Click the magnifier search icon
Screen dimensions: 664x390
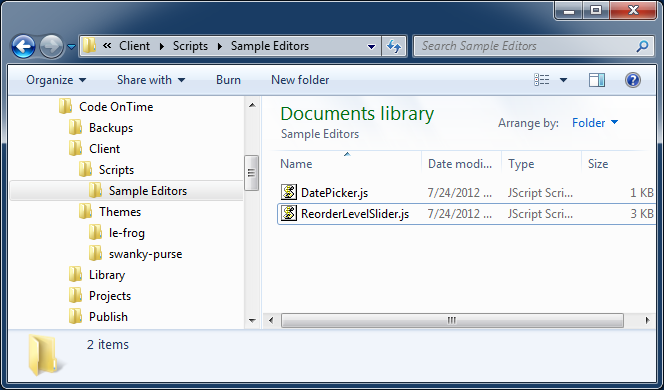pyautogui.click(x=642, y=46)
